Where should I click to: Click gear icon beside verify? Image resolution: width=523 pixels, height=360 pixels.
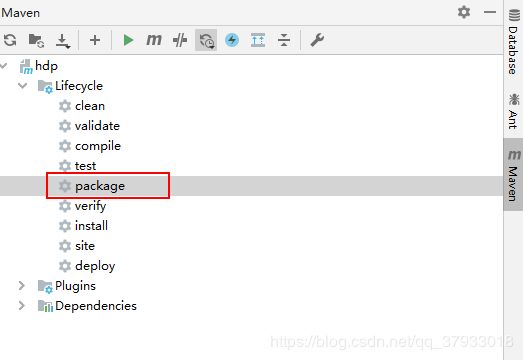coord(65,206)
